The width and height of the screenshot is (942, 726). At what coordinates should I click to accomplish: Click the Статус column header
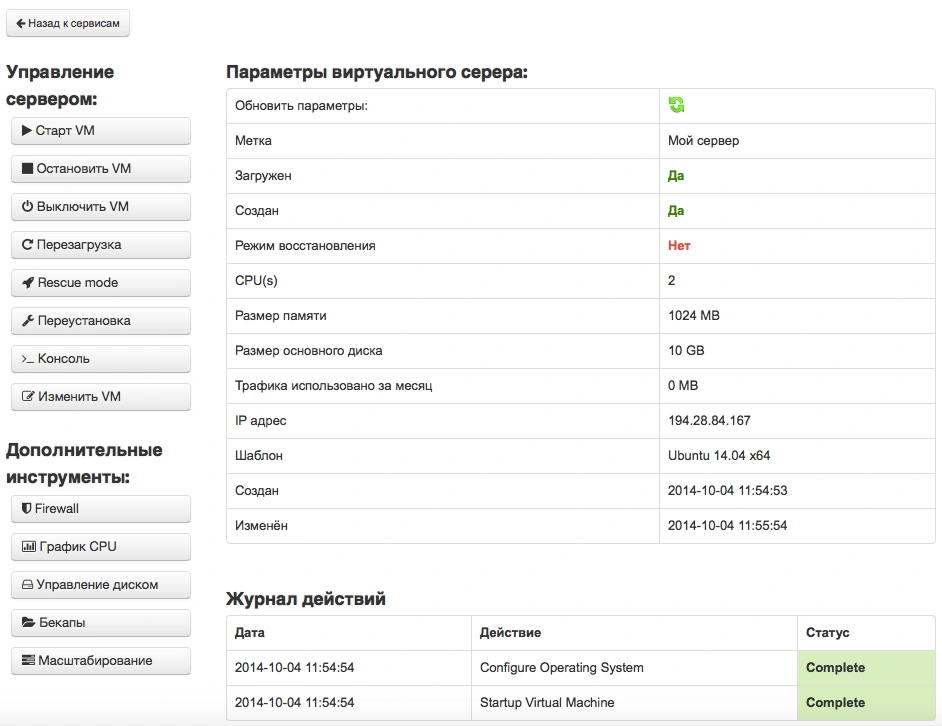(827, 633)
